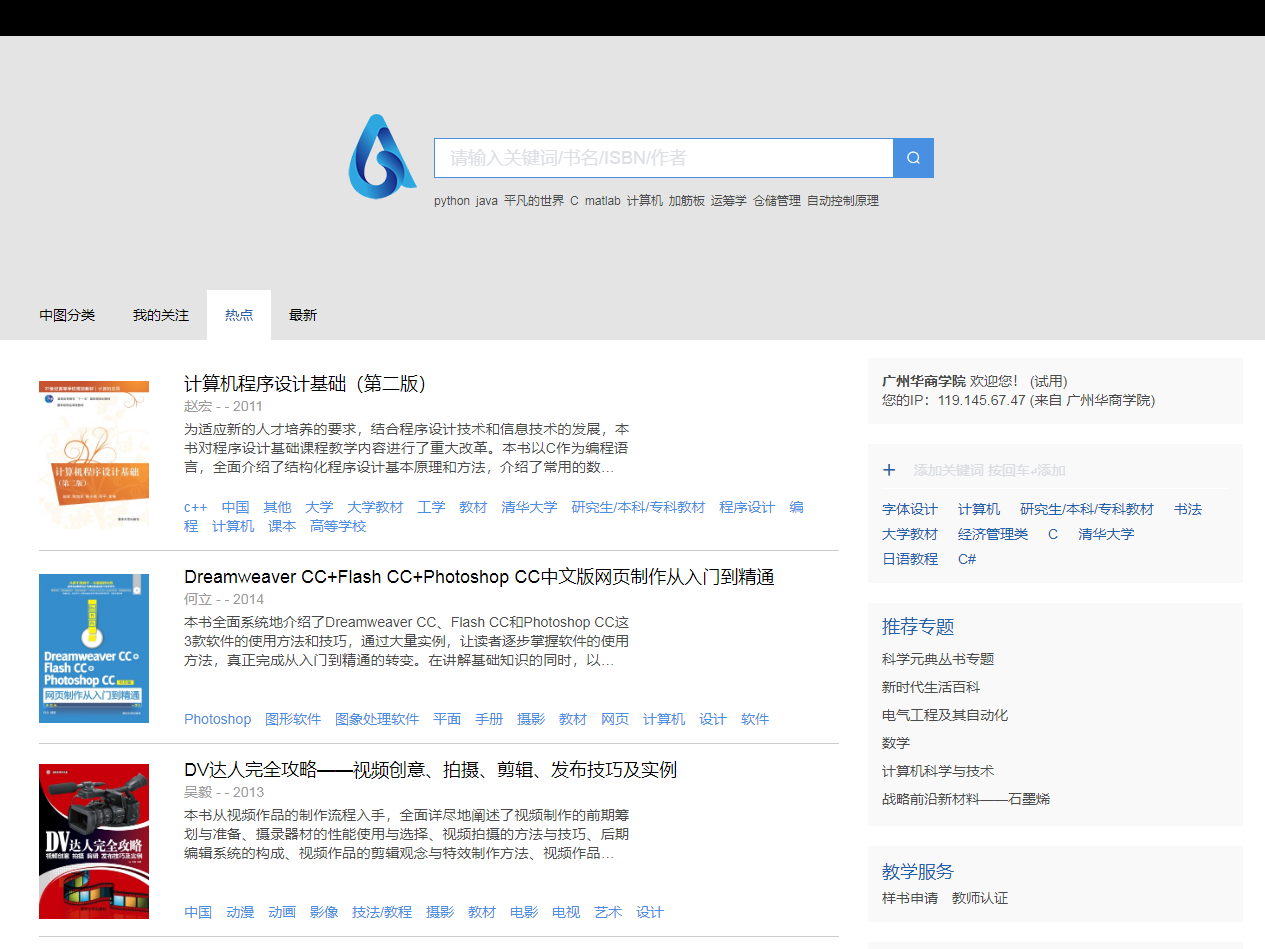Viewport: 1265px width, 949px height.
Task: Select the 最新 tab
Action: tap(303, 315)
